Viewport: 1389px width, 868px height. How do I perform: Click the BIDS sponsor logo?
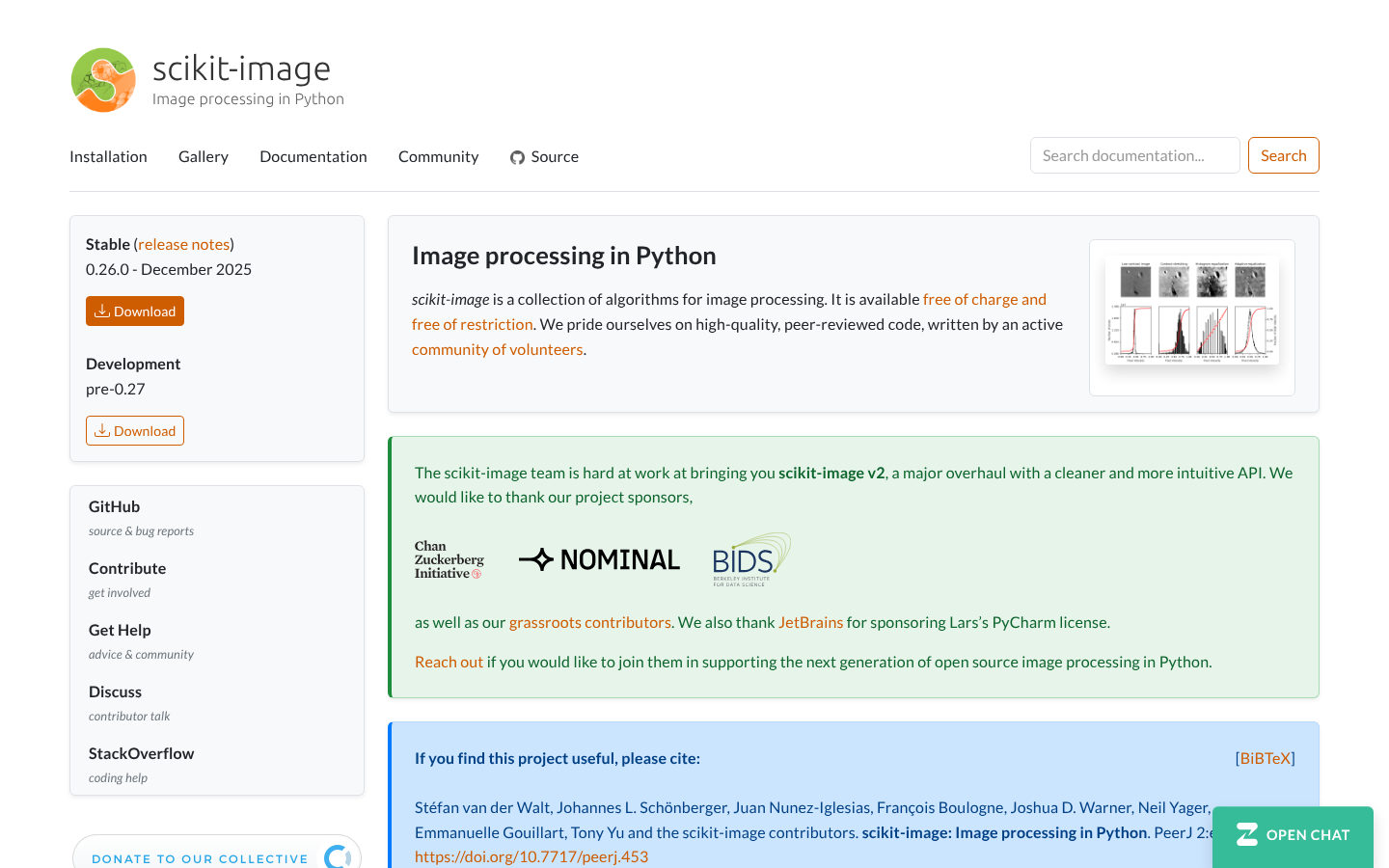pyautogui.click(x=751, y=559)
